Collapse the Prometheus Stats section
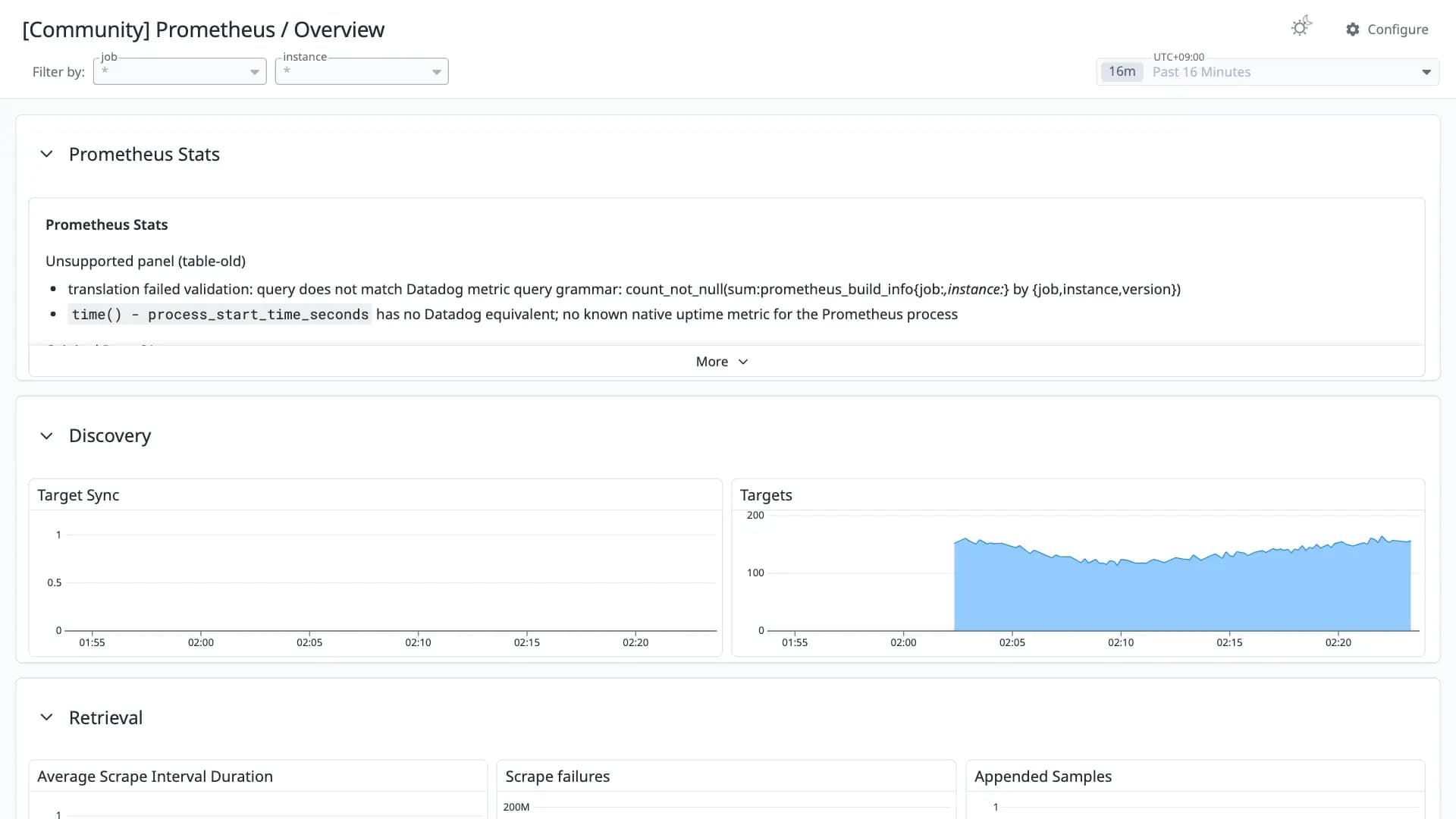 coord(46,155)
